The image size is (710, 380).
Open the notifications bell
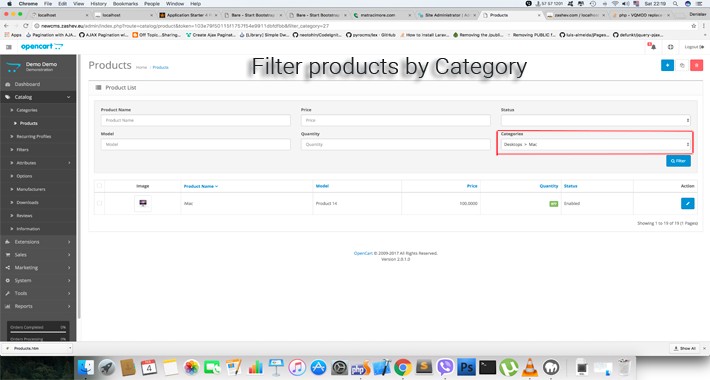point(652,47)
